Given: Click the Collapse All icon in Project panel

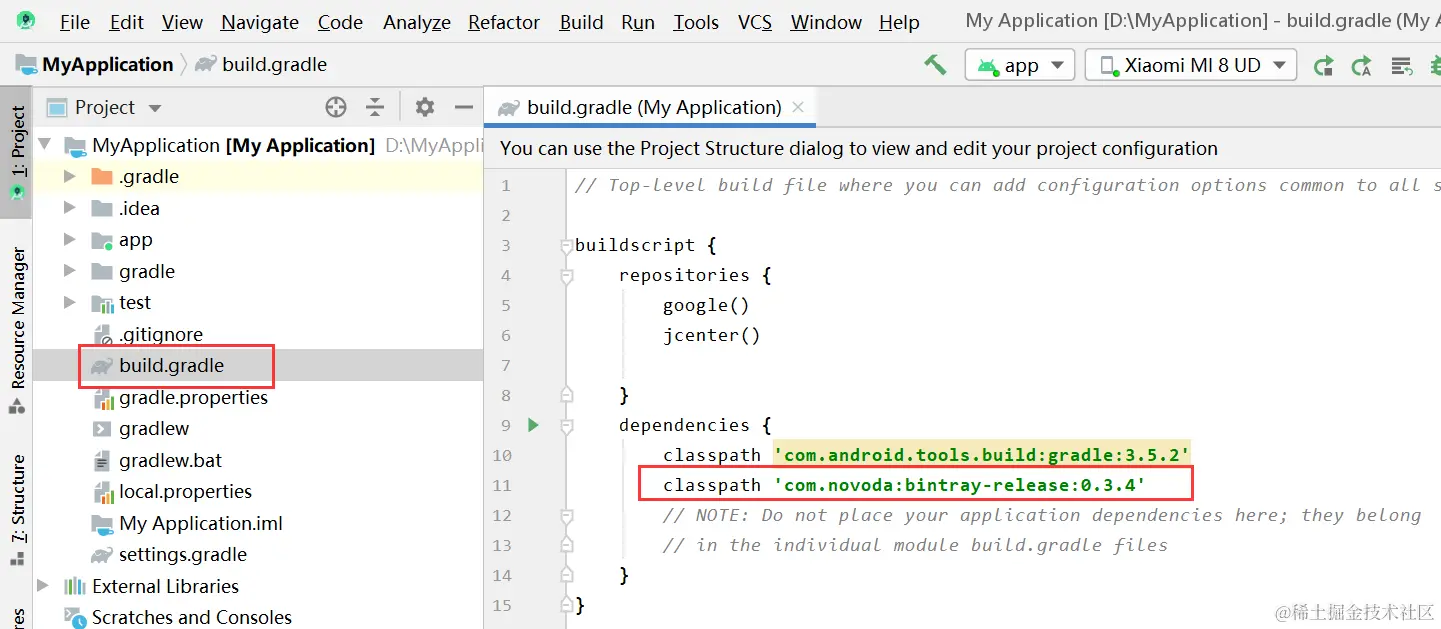Looking at the screenshot, I should click(x=375, y=107).
